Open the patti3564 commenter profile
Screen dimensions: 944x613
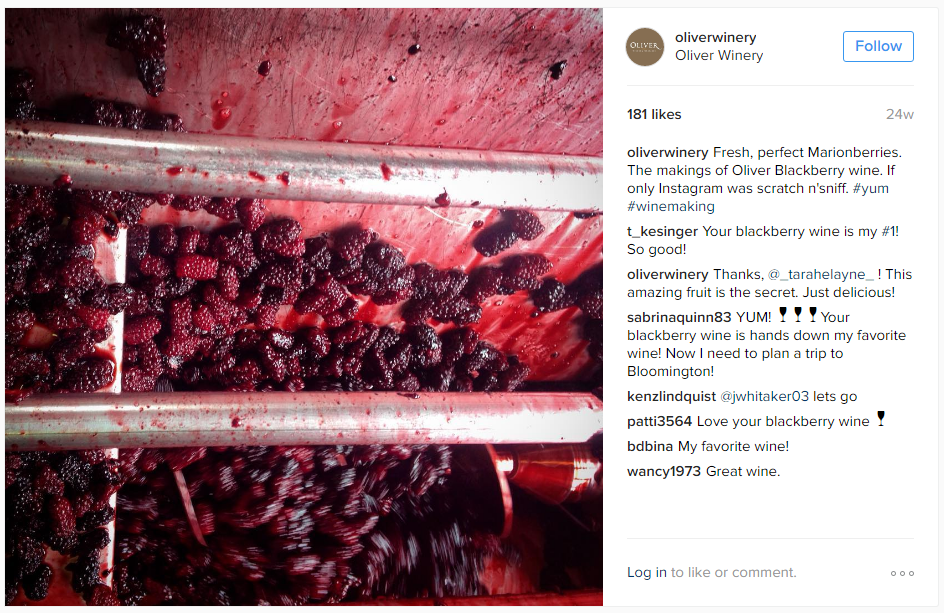point(659,422)
